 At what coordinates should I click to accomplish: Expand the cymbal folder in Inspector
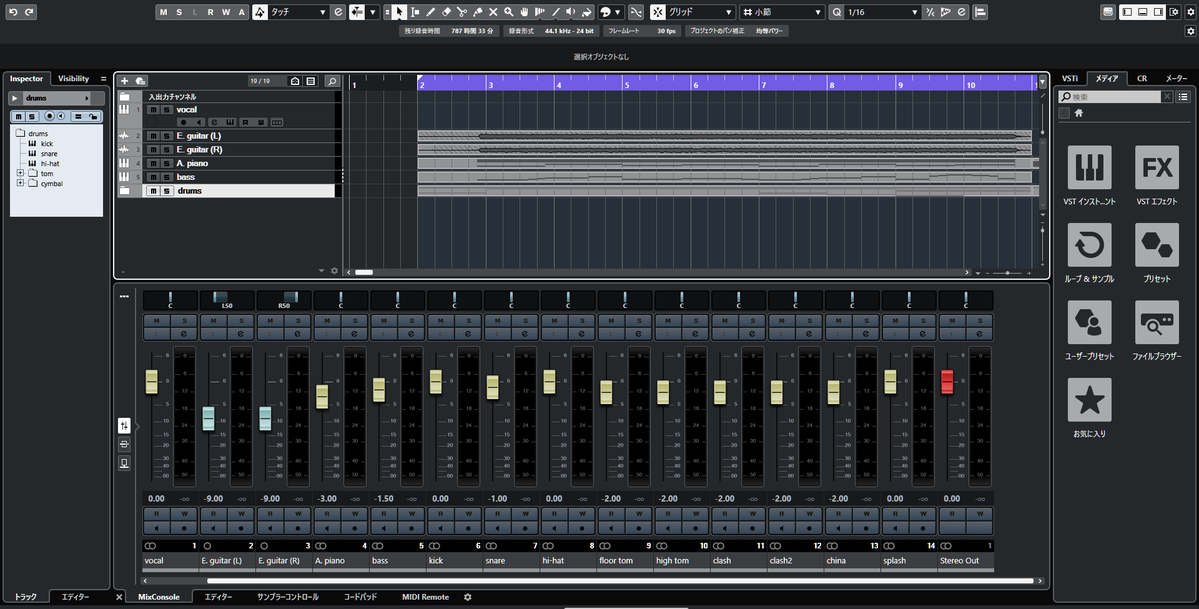(x=21, y=184)
